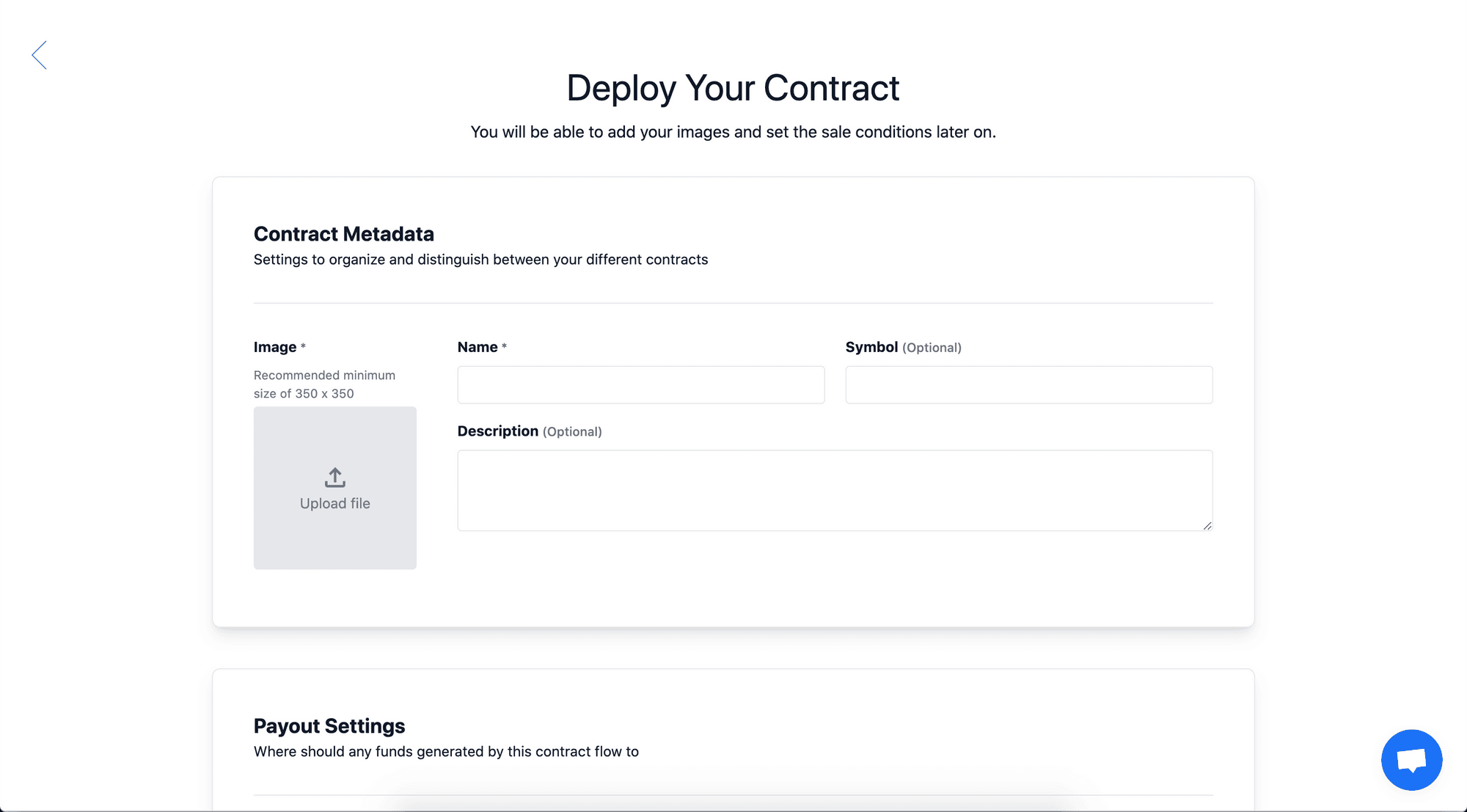Click the Payout Settings heading
Image resolution: width=1467 pixels, height=812 pixels.
tap(329, 725)
